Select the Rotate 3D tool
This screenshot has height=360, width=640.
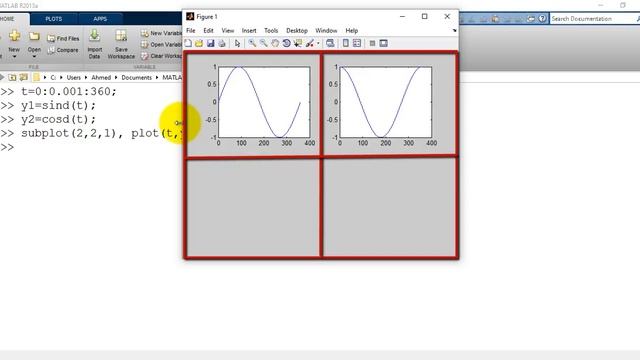287,43
